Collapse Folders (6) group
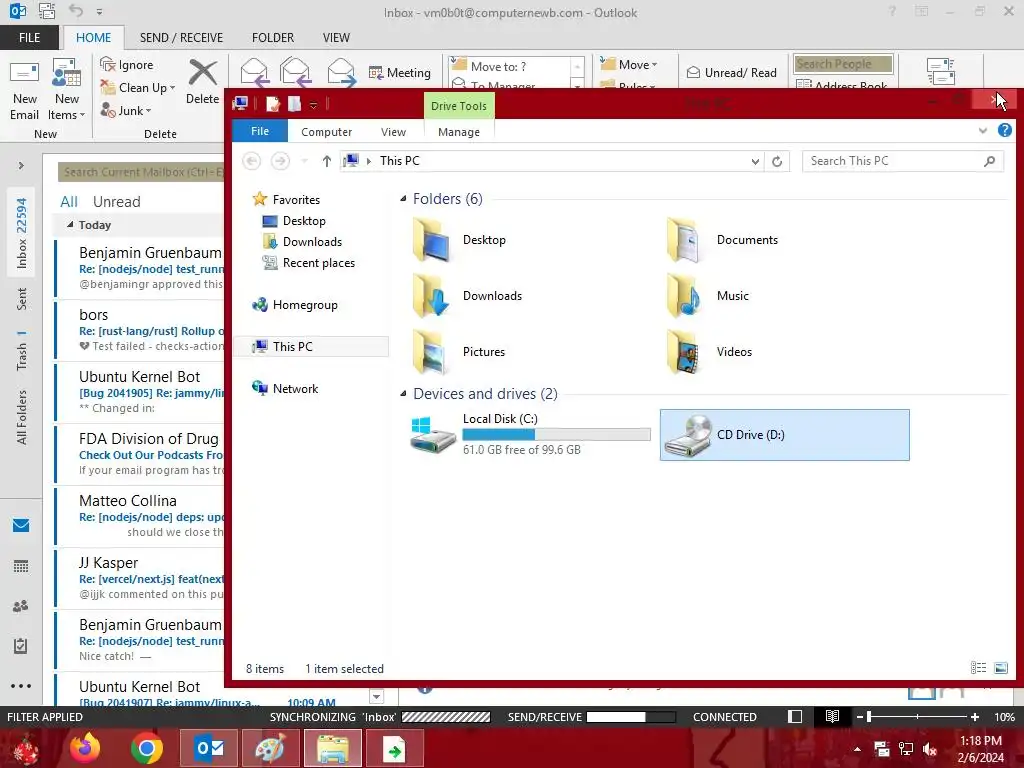This screenshot has width=1024, height=768. tap(403, 199)
